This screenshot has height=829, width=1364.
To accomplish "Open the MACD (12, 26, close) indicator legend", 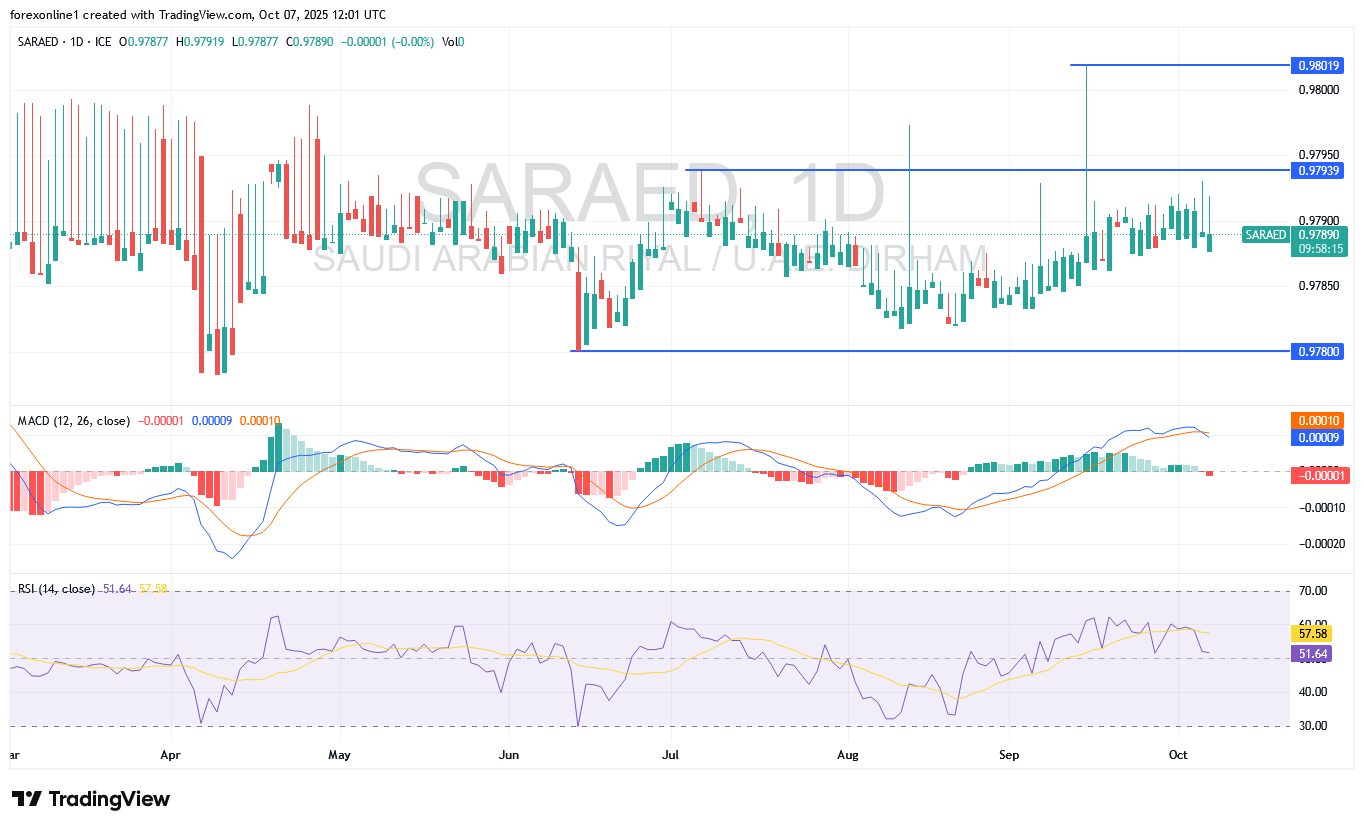I will point(74,422).
